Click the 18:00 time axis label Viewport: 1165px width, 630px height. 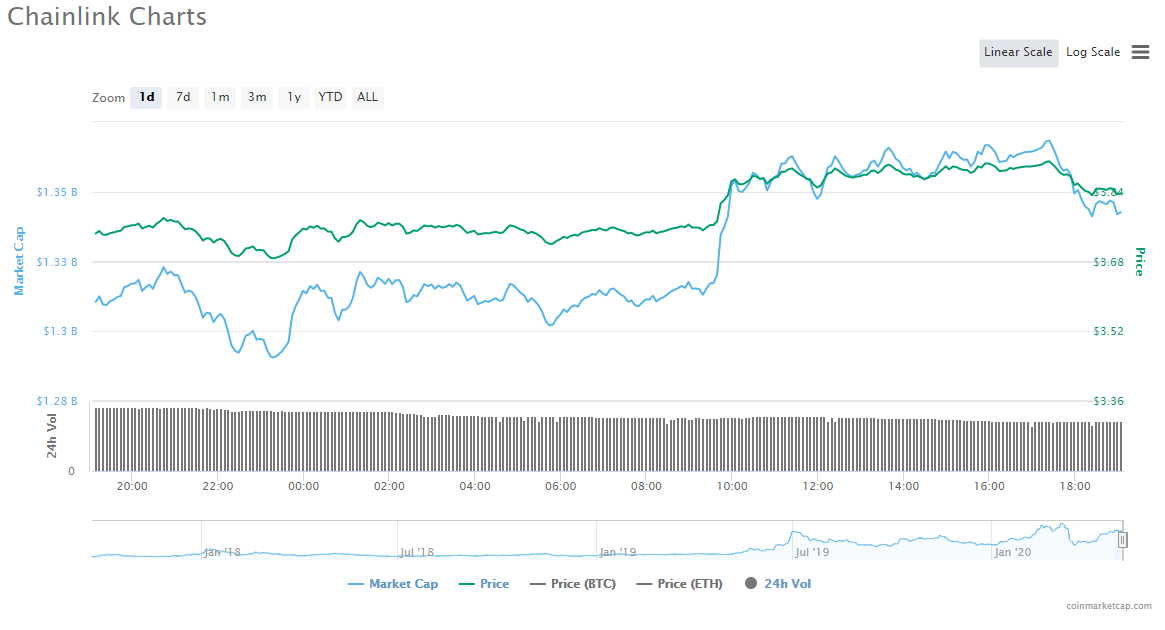tap(1075, 487)
